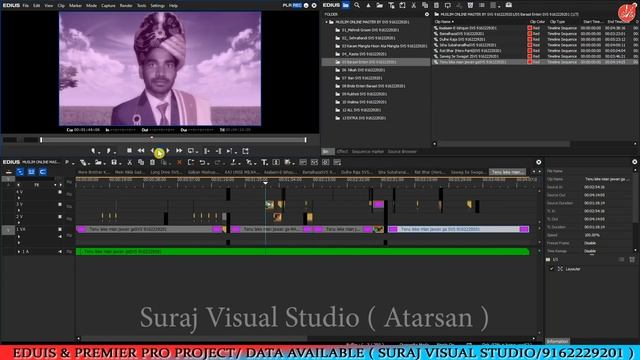Uncheck the Layouter checkbox in Information panel

tap(552, 269)
